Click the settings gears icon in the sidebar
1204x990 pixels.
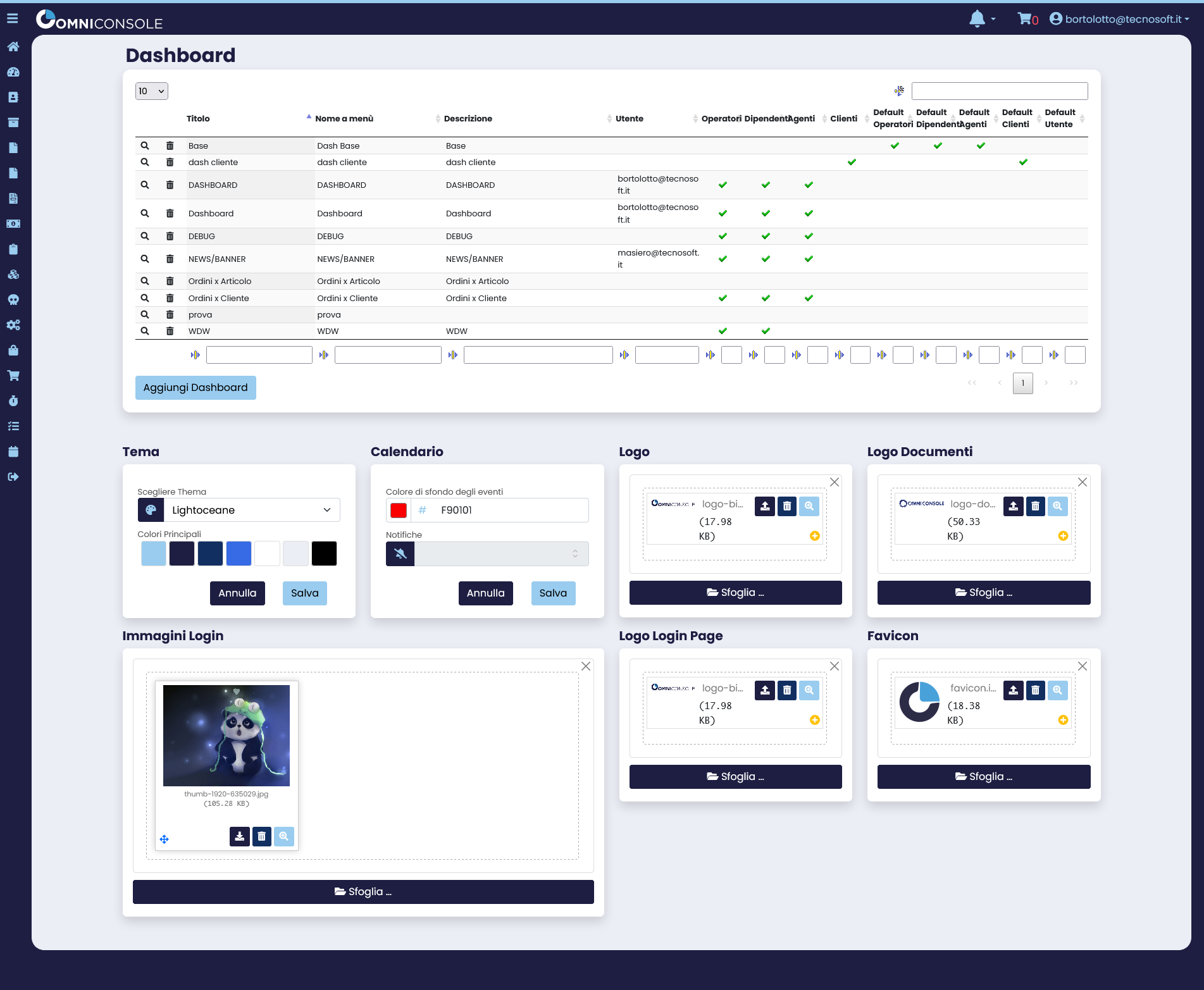click(x=13, y=325)
